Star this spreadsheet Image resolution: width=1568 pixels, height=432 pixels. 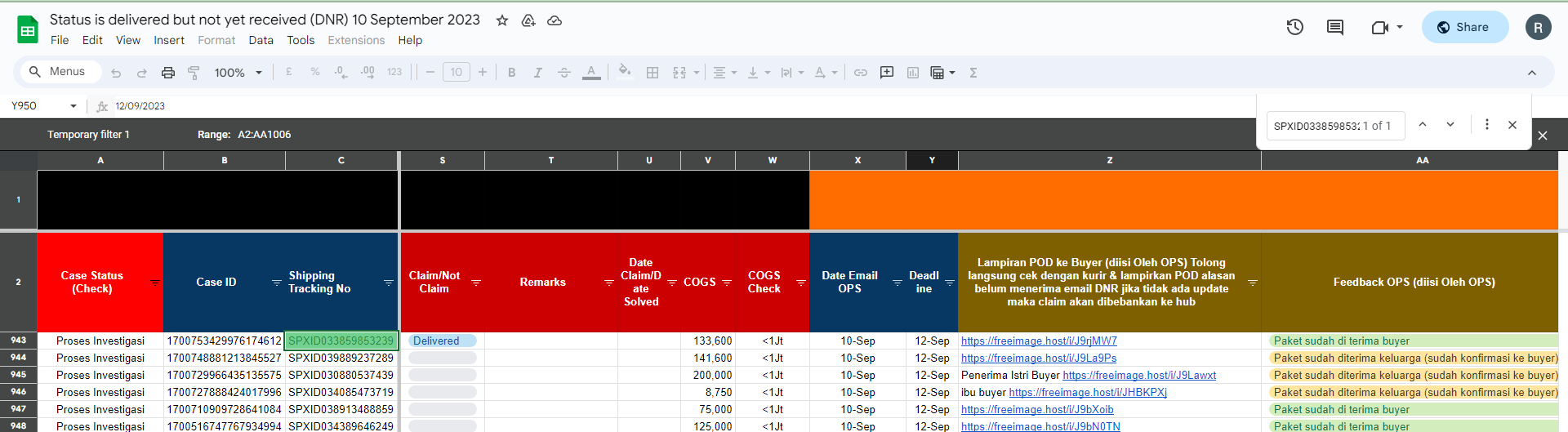pos(502,20)
